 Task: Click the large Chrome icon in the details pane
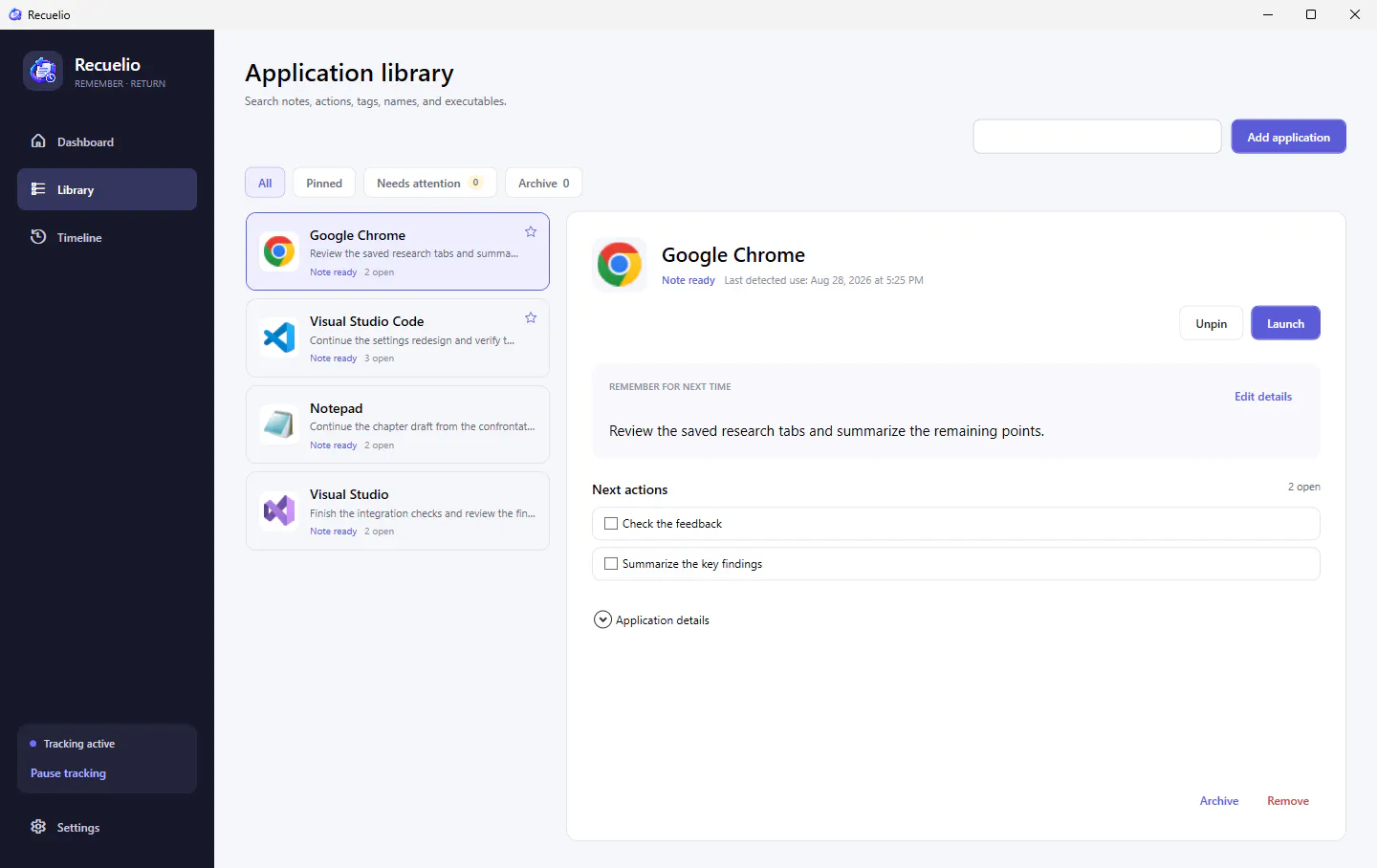[x=620, y=265]
